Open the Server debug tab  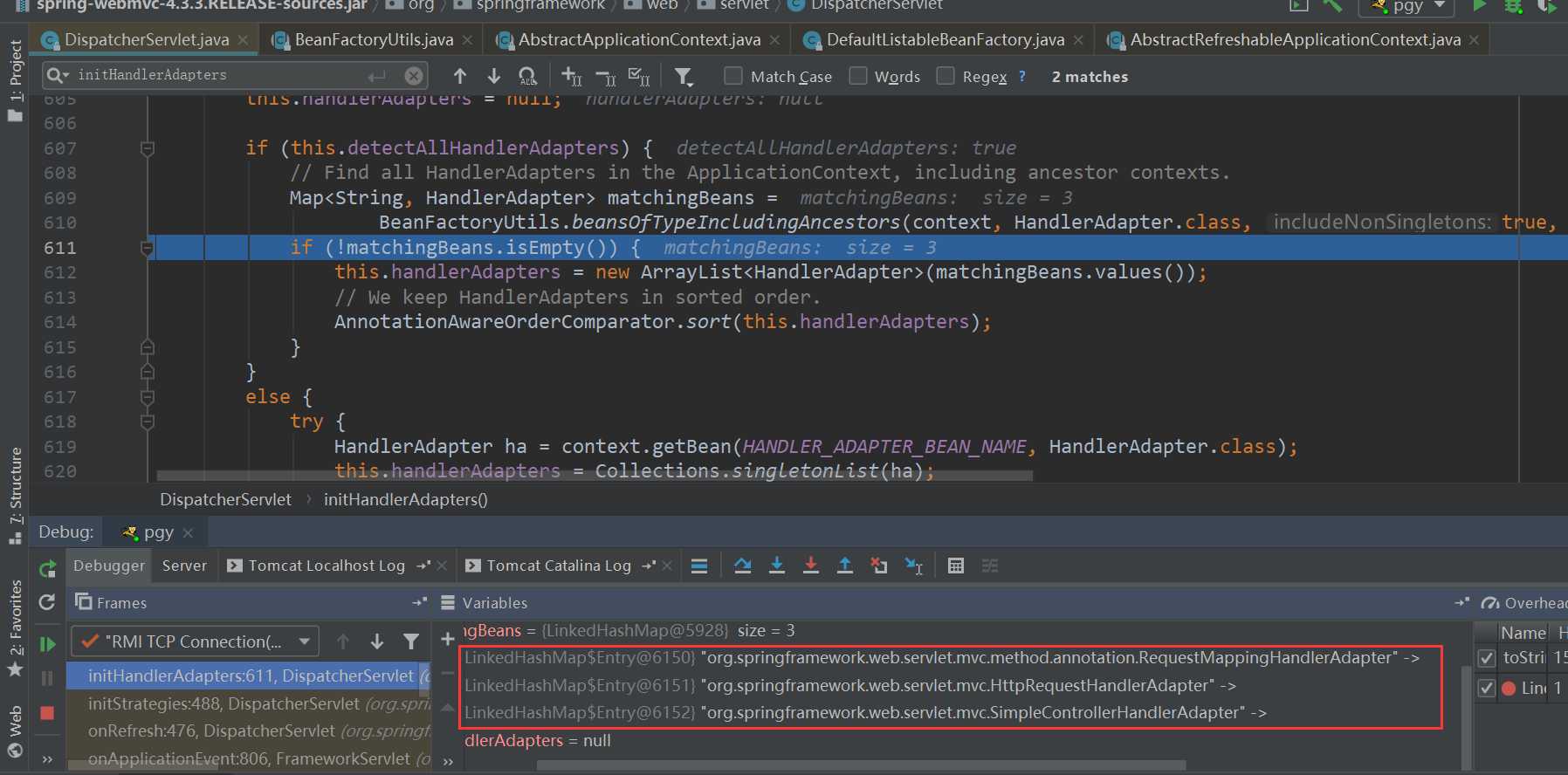coord(184,566)
